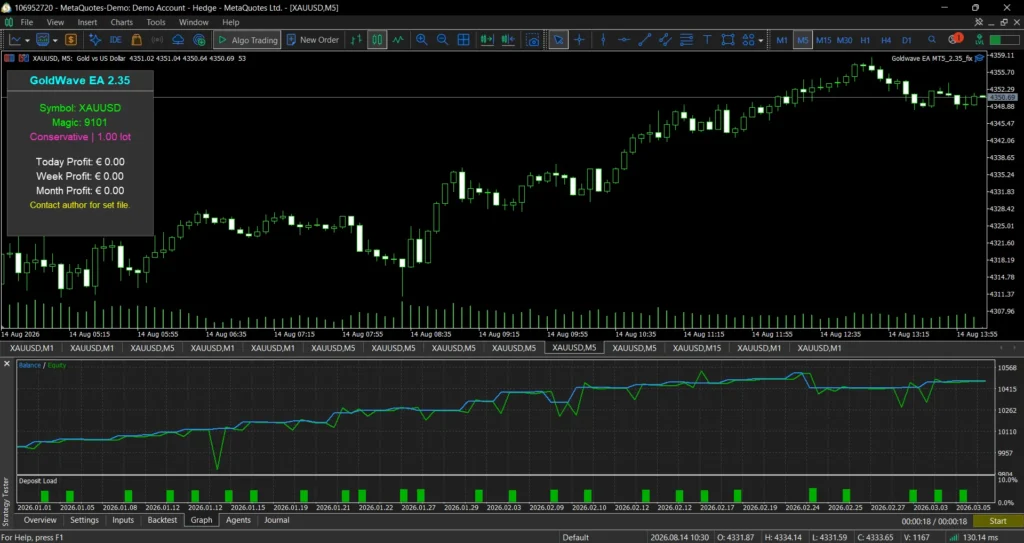Toggle chart auto scroll icon

pyautogui.click(x=487, y=40)
